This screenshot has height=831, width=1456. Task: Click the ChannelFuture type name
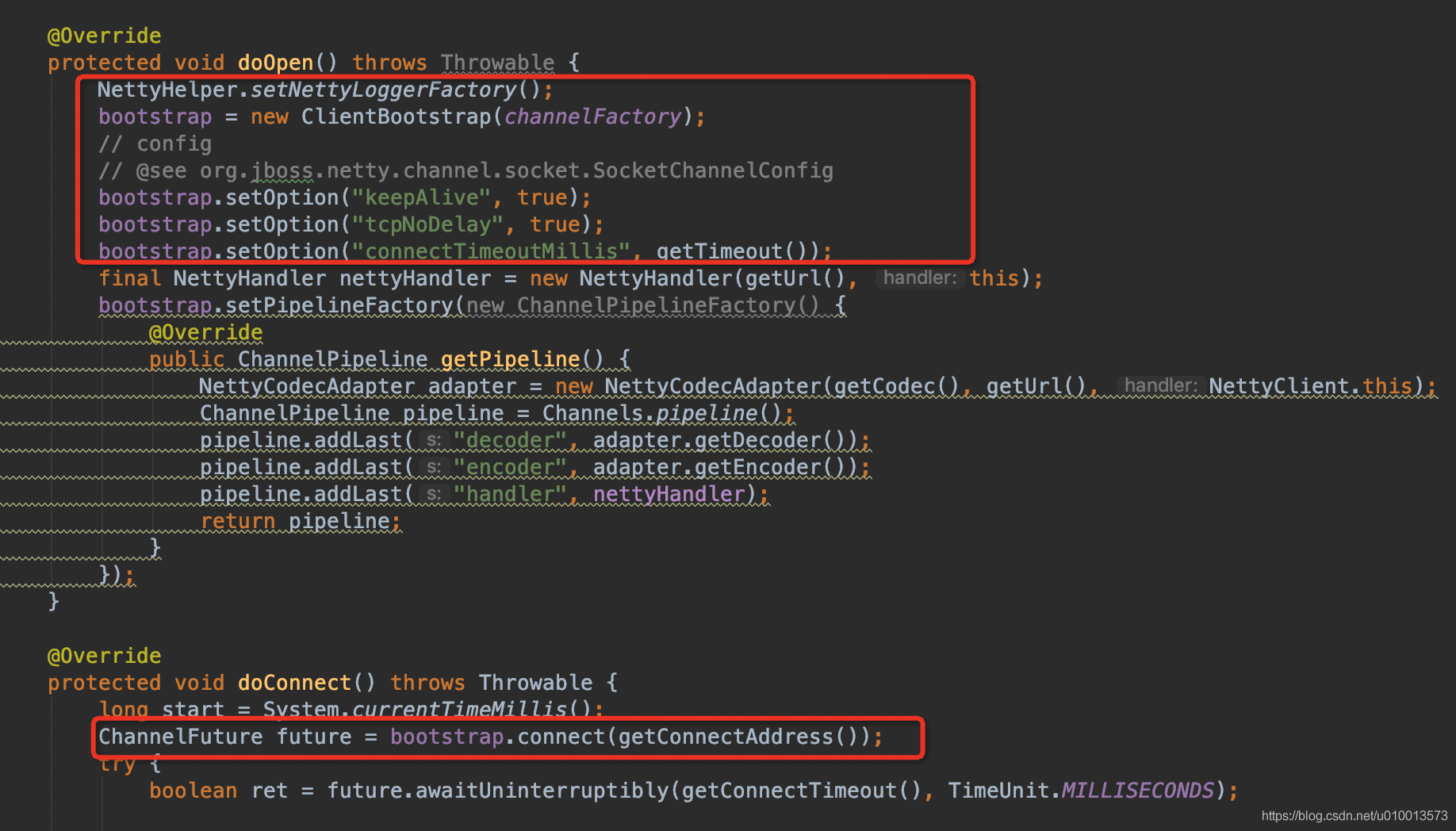click(180, 737)
